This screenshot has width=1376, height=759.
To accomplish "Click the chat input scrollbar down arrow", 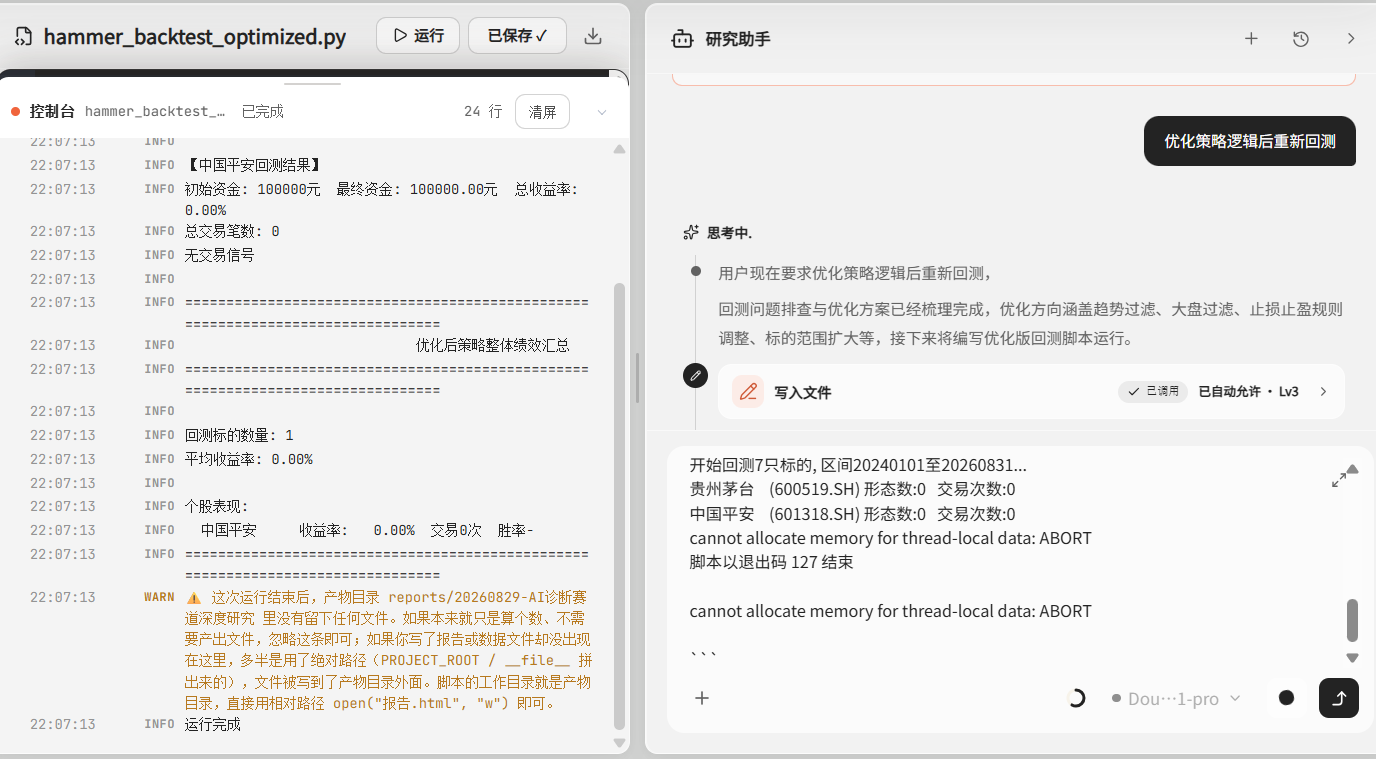I will point(1353,658).
